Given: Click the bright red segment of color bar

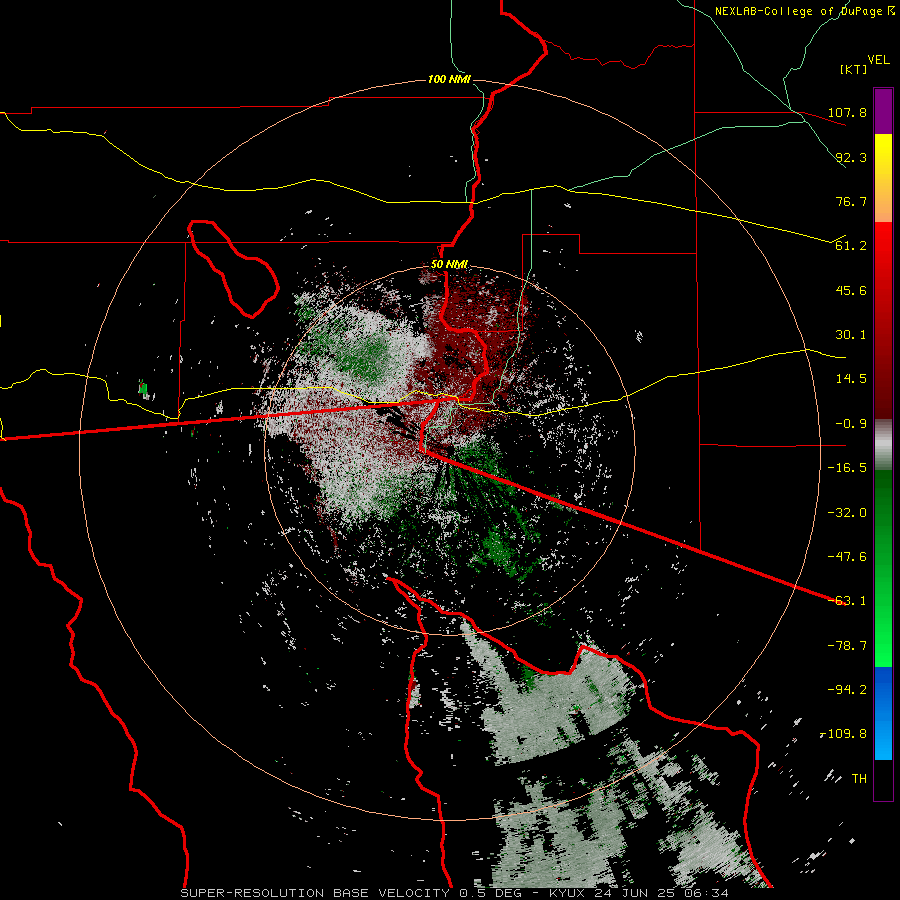Looking at the screenshot, I should tap(883, 255).
